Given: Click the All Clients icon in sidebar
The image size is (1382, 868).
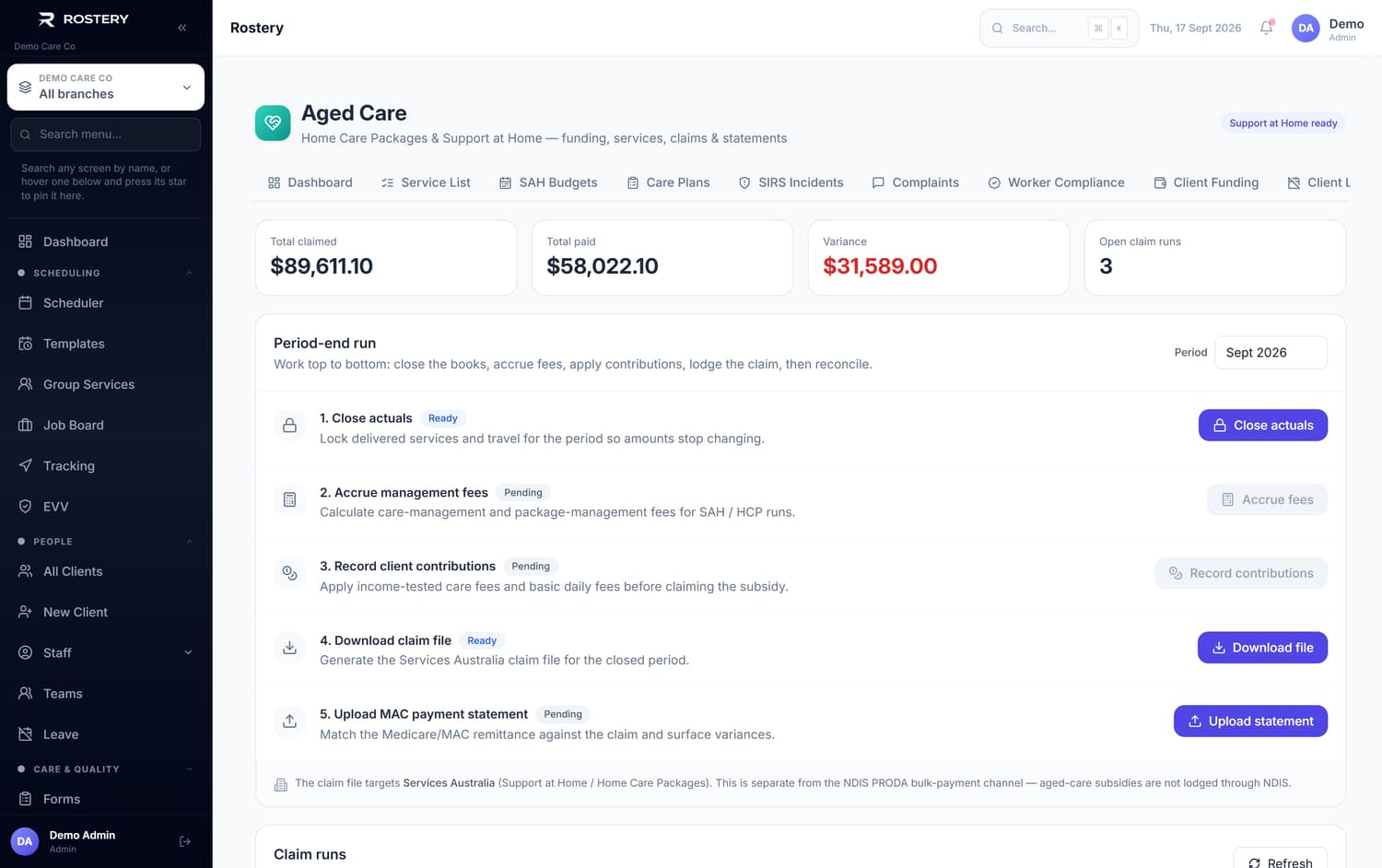Looking at the screenshot, I should pos(26,571).
